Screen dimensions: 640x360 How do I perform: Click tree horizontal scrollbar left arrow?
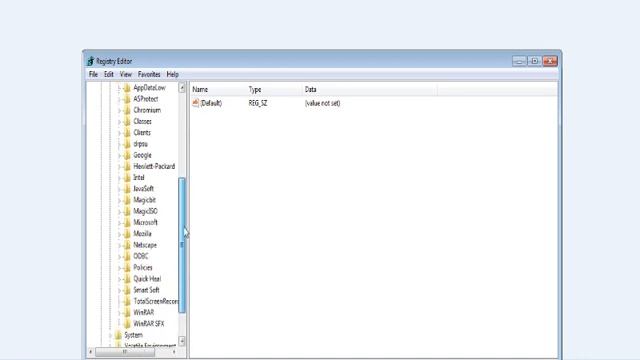[x=91, y=352]
